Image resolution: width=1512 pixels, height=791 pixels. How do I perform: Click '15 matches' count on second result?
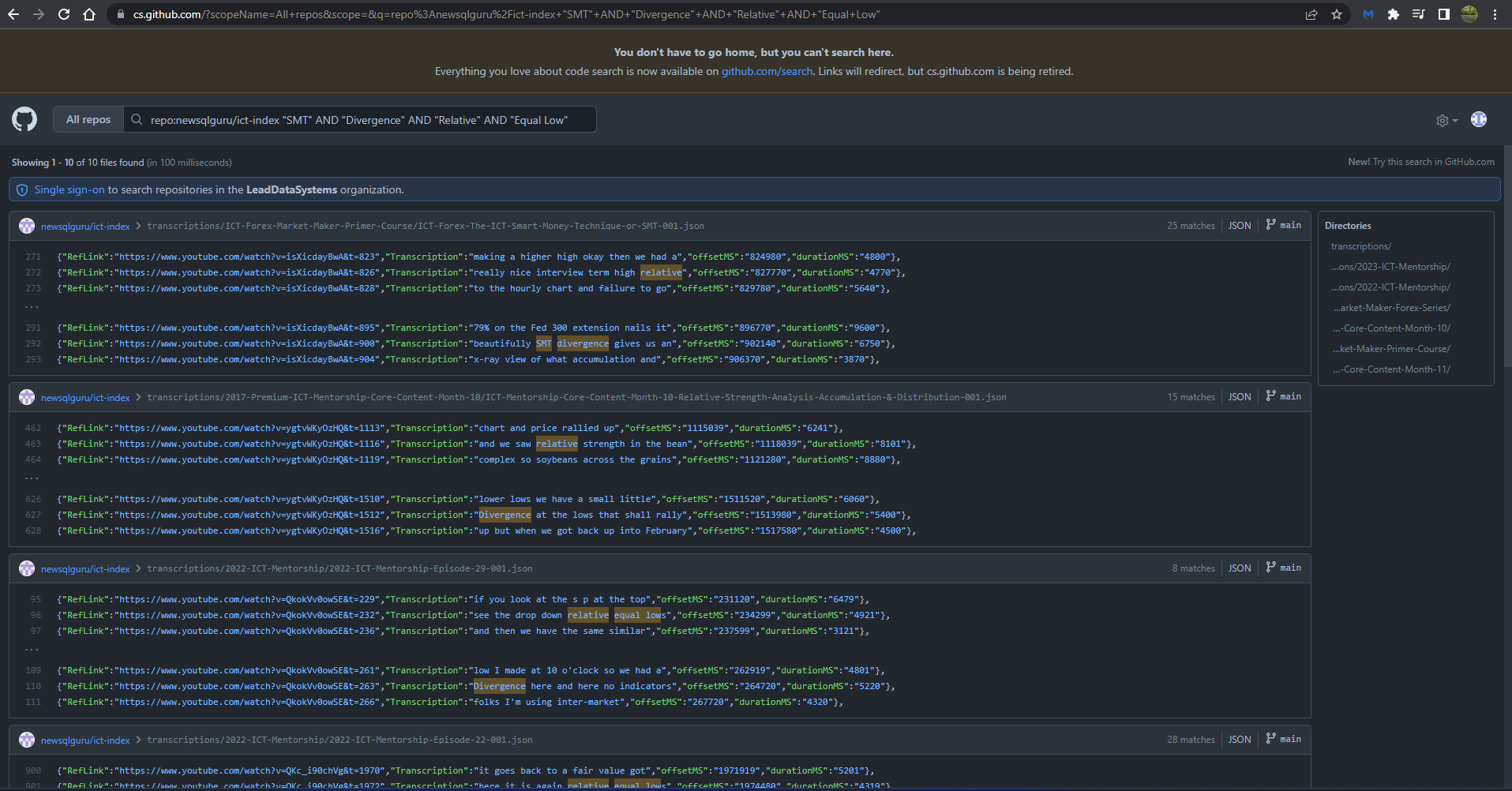tap(1191, 397)
